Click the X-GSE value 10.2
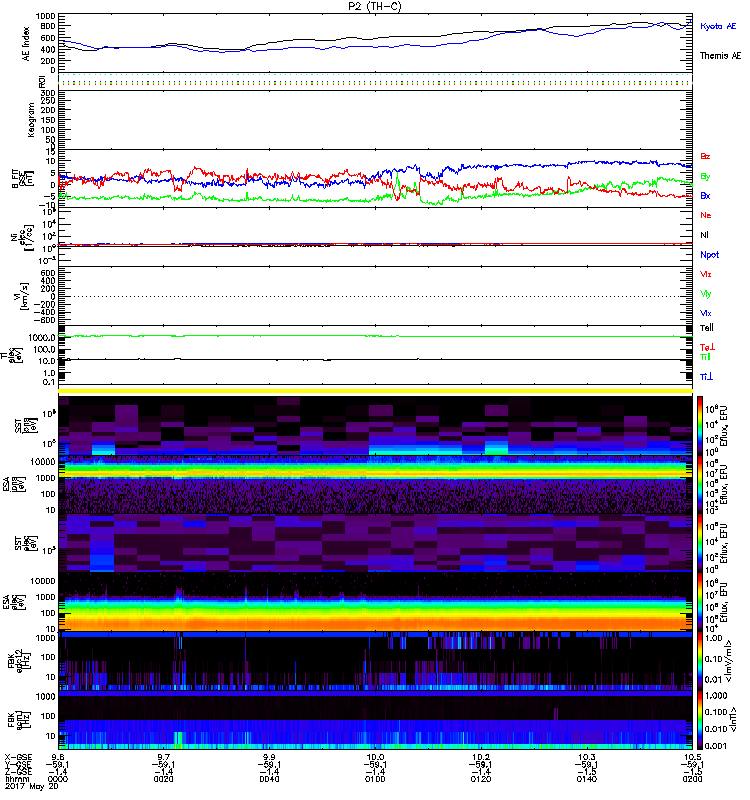Viewport: 750px width, 800px height. (481, 757)
